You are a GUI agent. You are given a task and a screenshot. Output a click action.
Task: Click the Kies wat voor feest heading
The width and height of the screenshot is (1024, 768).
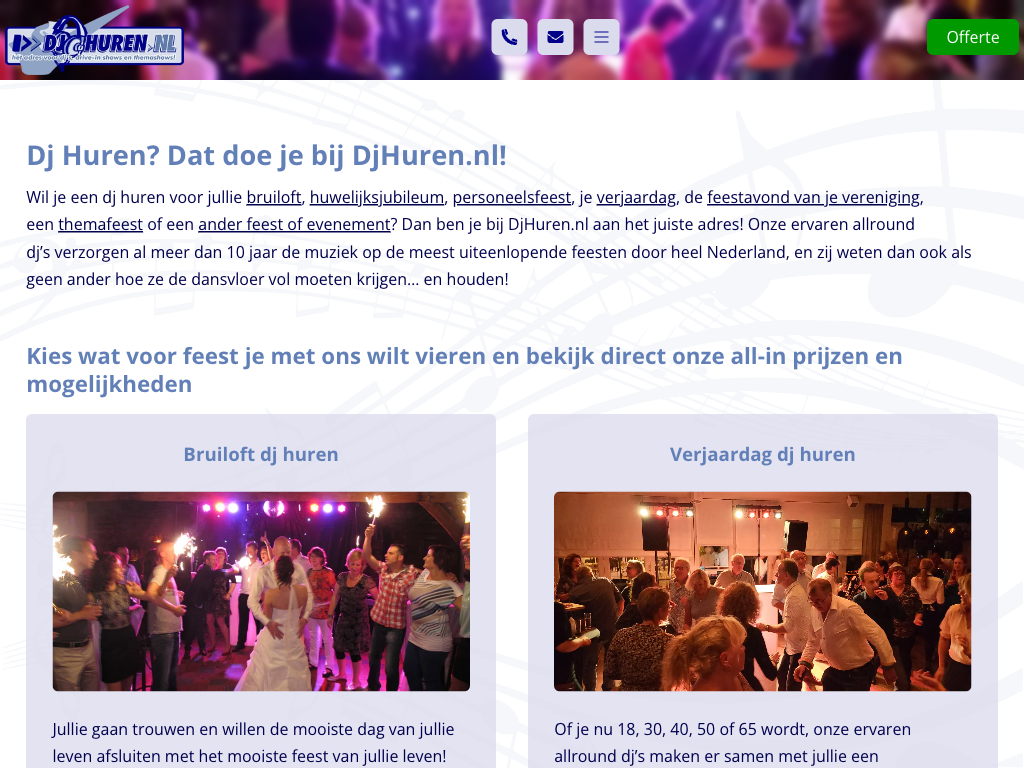464,370
